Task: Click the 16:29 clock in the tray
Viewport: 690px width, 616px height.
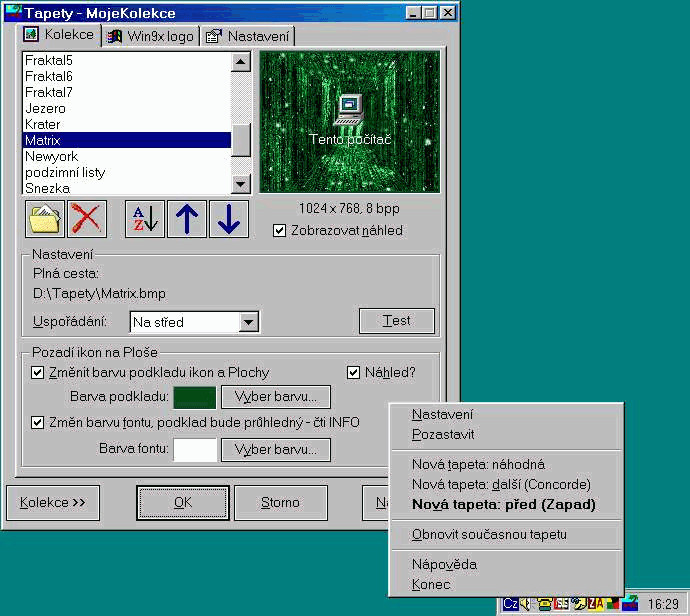Action: (663, 604)
